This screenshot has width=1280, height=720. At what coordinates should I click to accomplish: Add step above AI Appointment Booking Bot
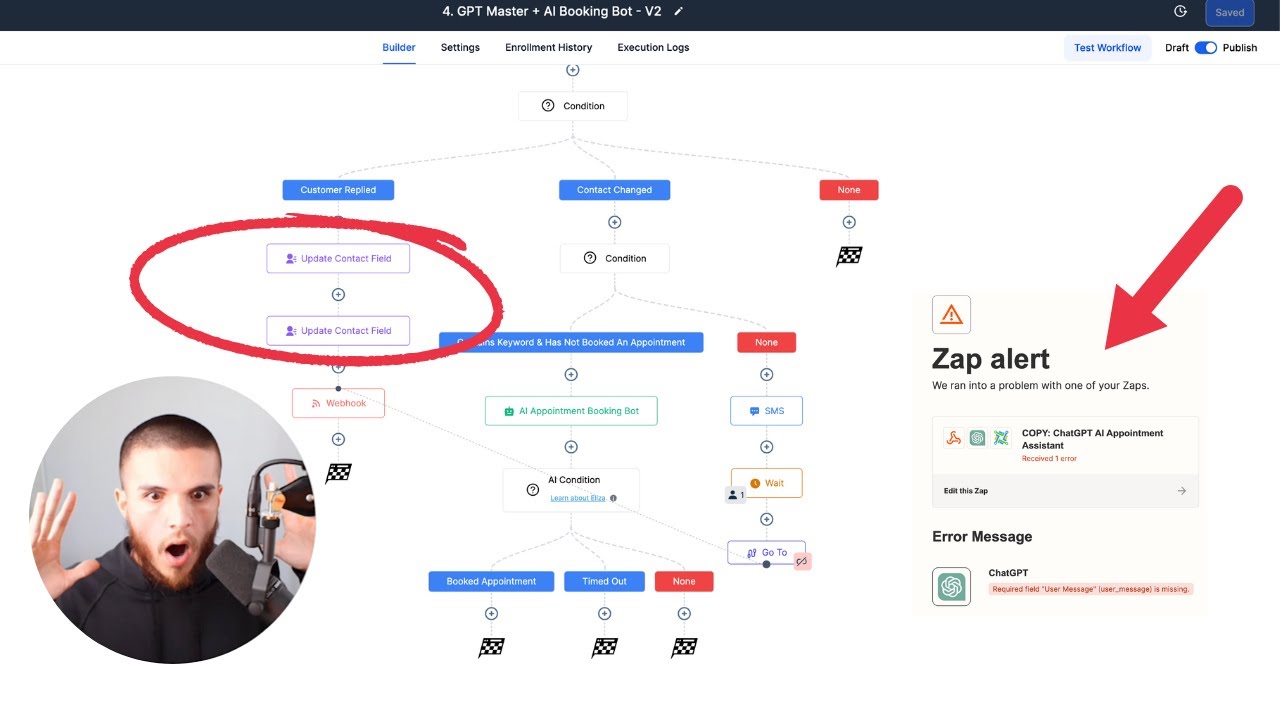tap(571, 374)
